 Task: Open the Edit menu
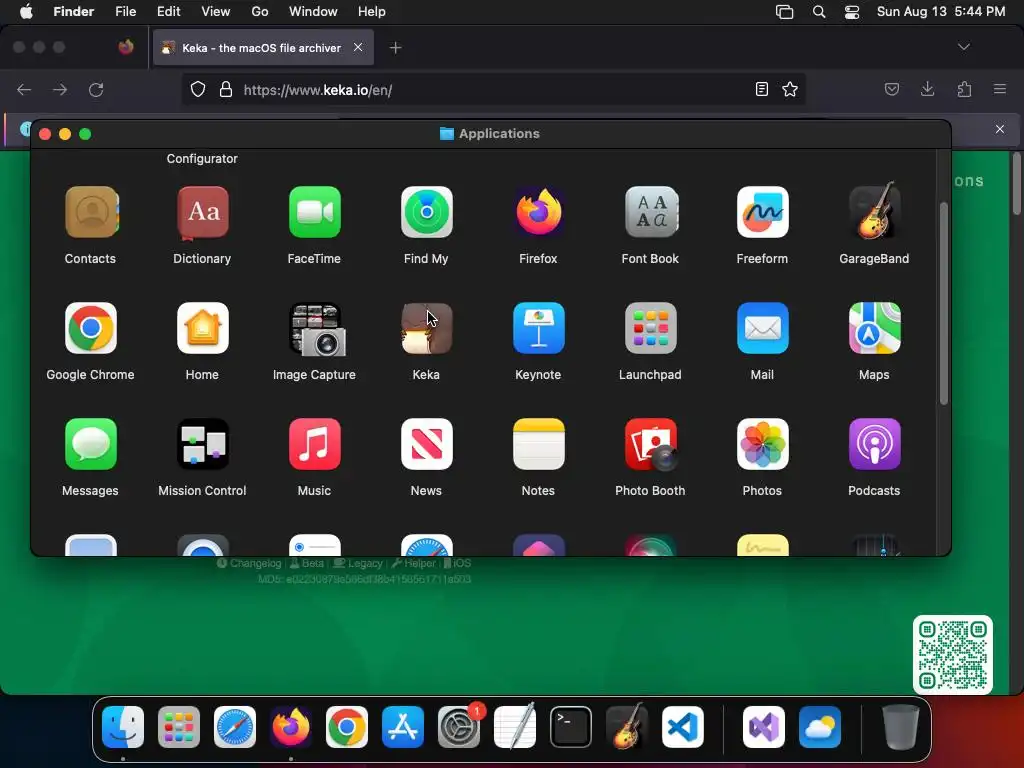tap(168, 12)
